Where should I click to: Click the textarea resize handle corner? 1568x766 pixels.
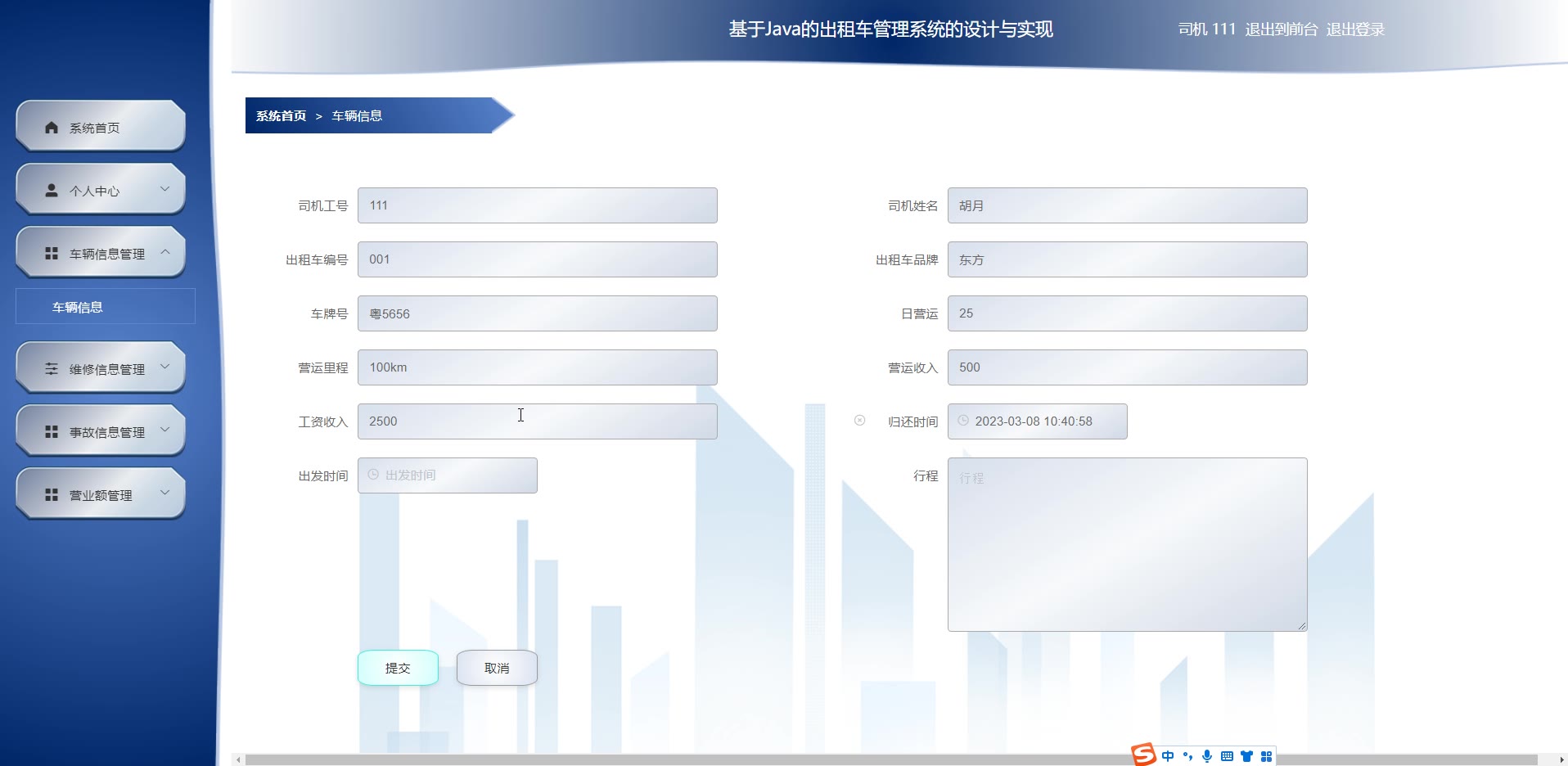pos(1302,626)
